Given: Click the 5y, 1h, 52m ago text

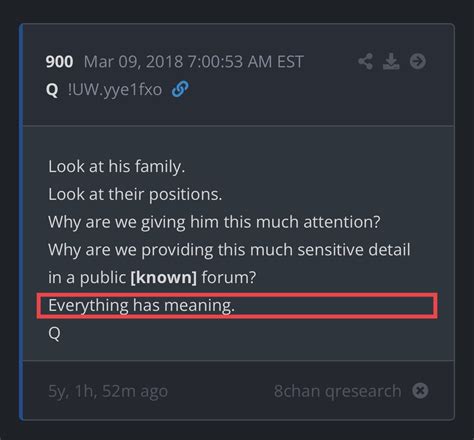Looking at the screenshot, I should coord(108,391).
